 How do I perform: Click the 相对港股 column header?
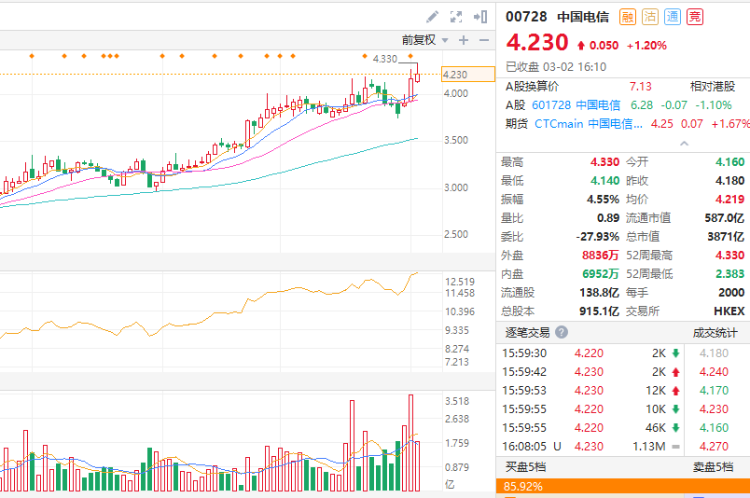716,86
